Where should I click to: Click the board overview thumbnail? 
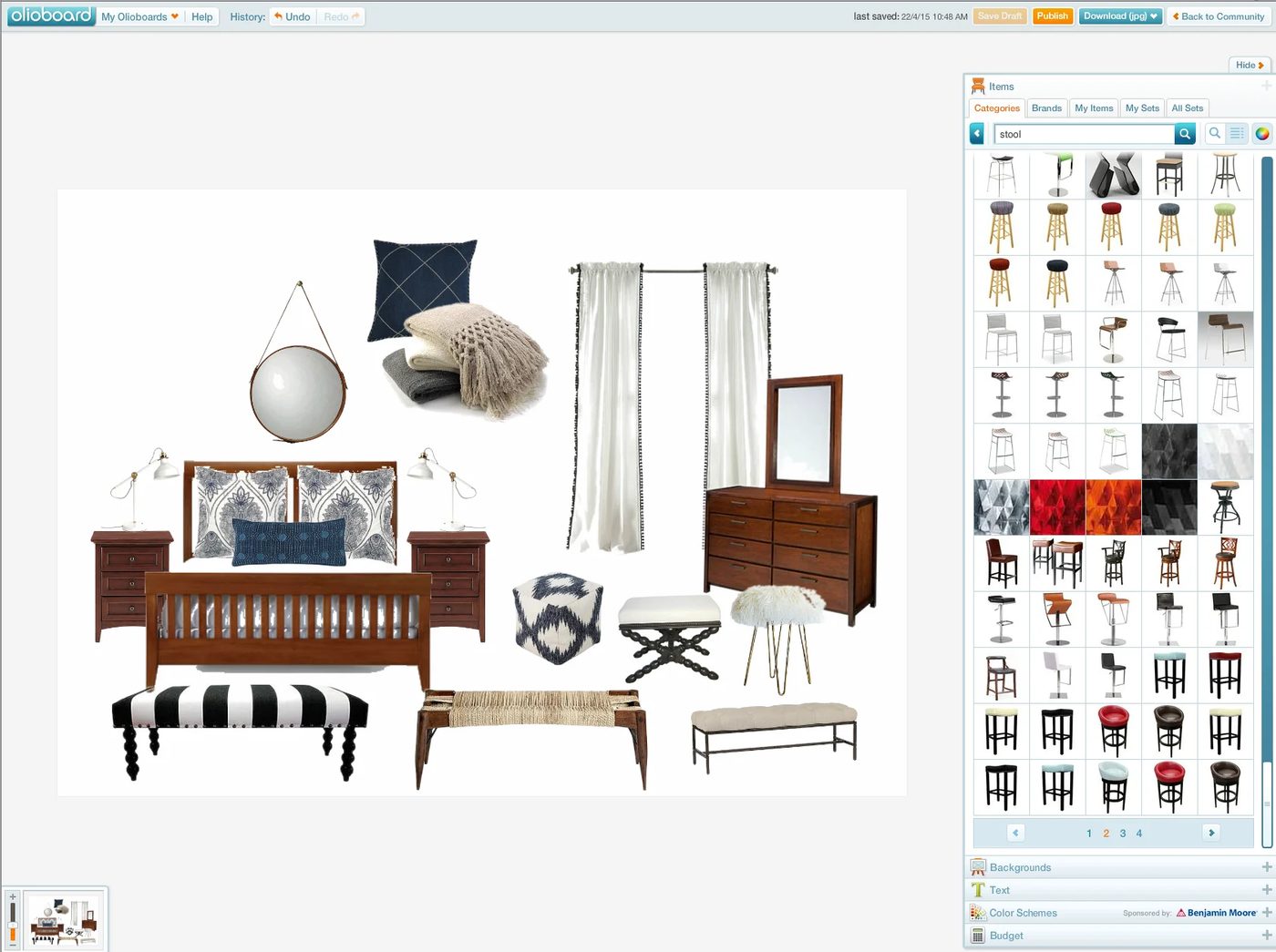point(64,920)
